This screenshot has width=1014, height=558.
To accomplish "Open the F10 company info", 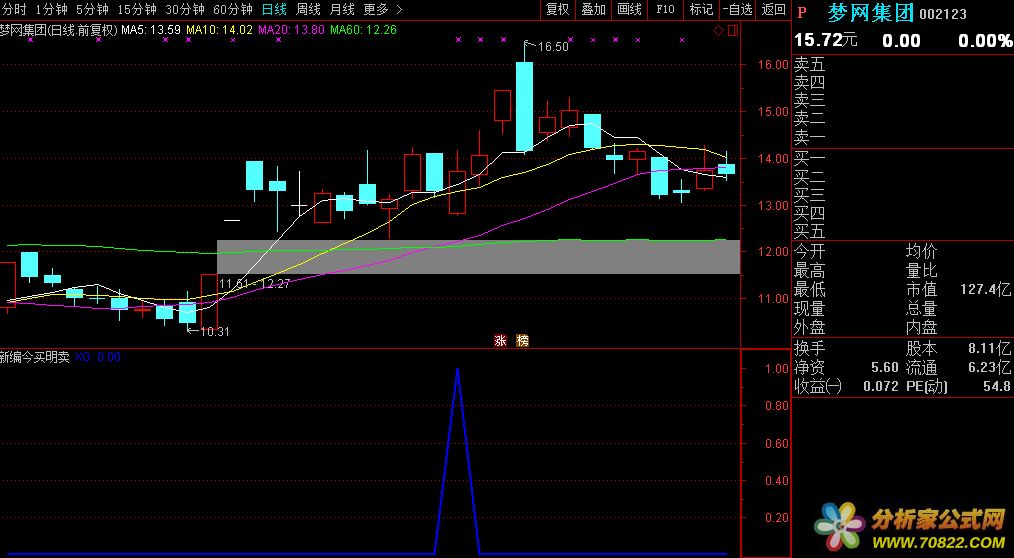I will (x=665, y=9).
